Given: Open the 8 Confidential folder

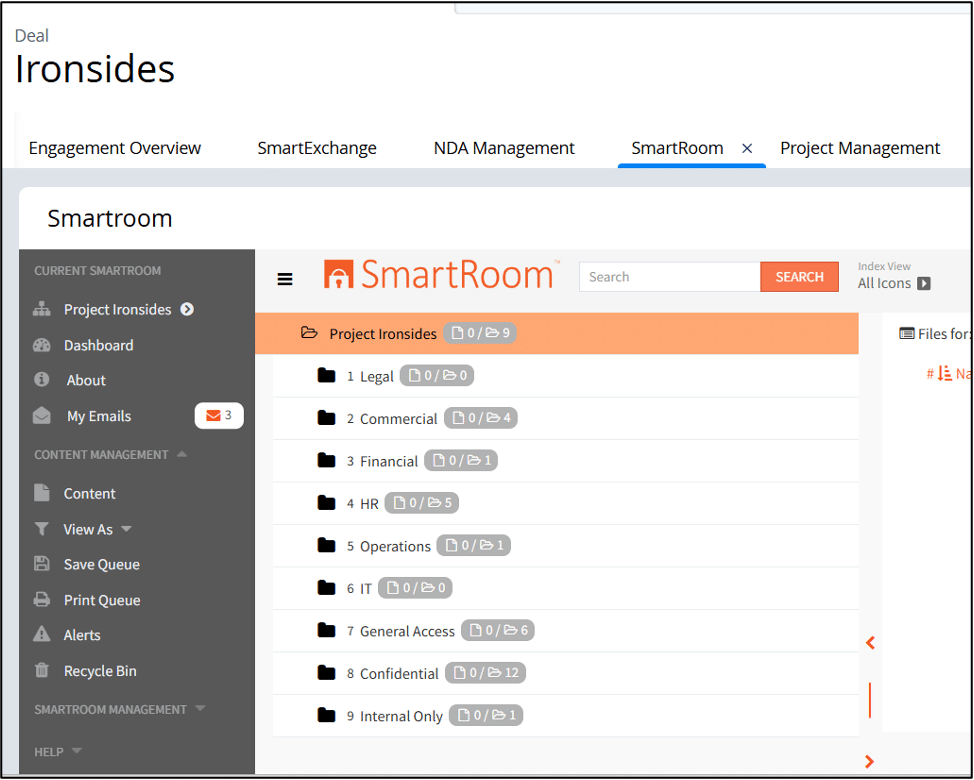Looking at the screenshot, I should click(x=398, y=673).
